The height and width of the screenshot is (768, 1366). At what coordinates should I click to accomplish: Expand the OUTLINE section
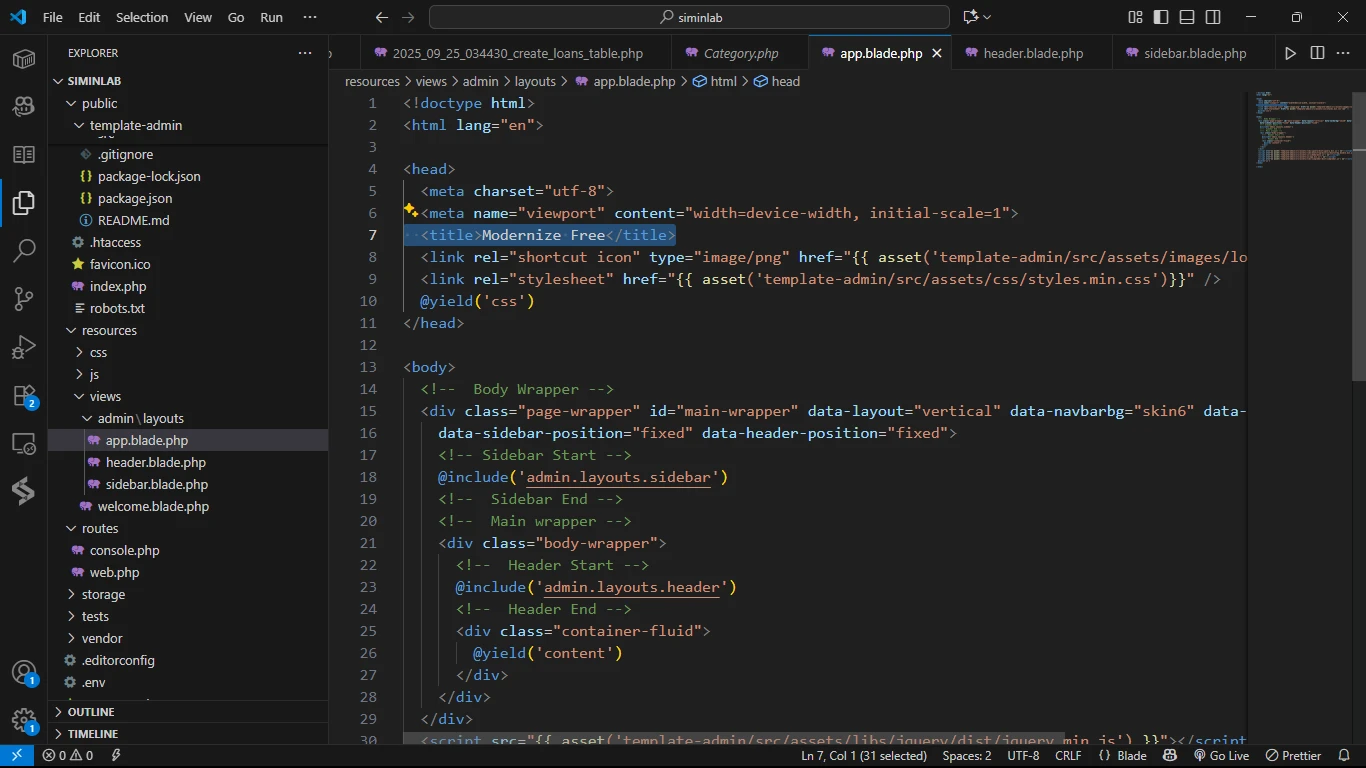tap(91, 712)
